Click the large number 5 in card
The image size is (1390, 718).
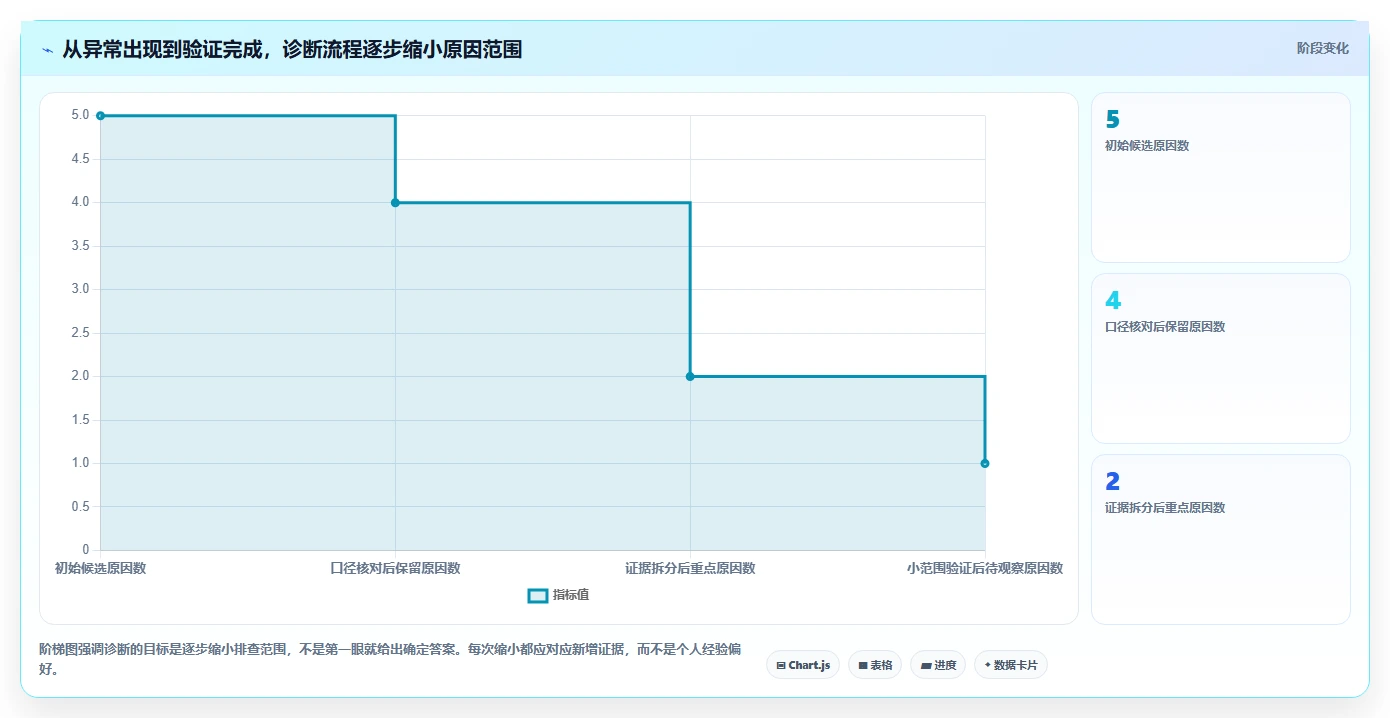click(x=1112, y=120)
